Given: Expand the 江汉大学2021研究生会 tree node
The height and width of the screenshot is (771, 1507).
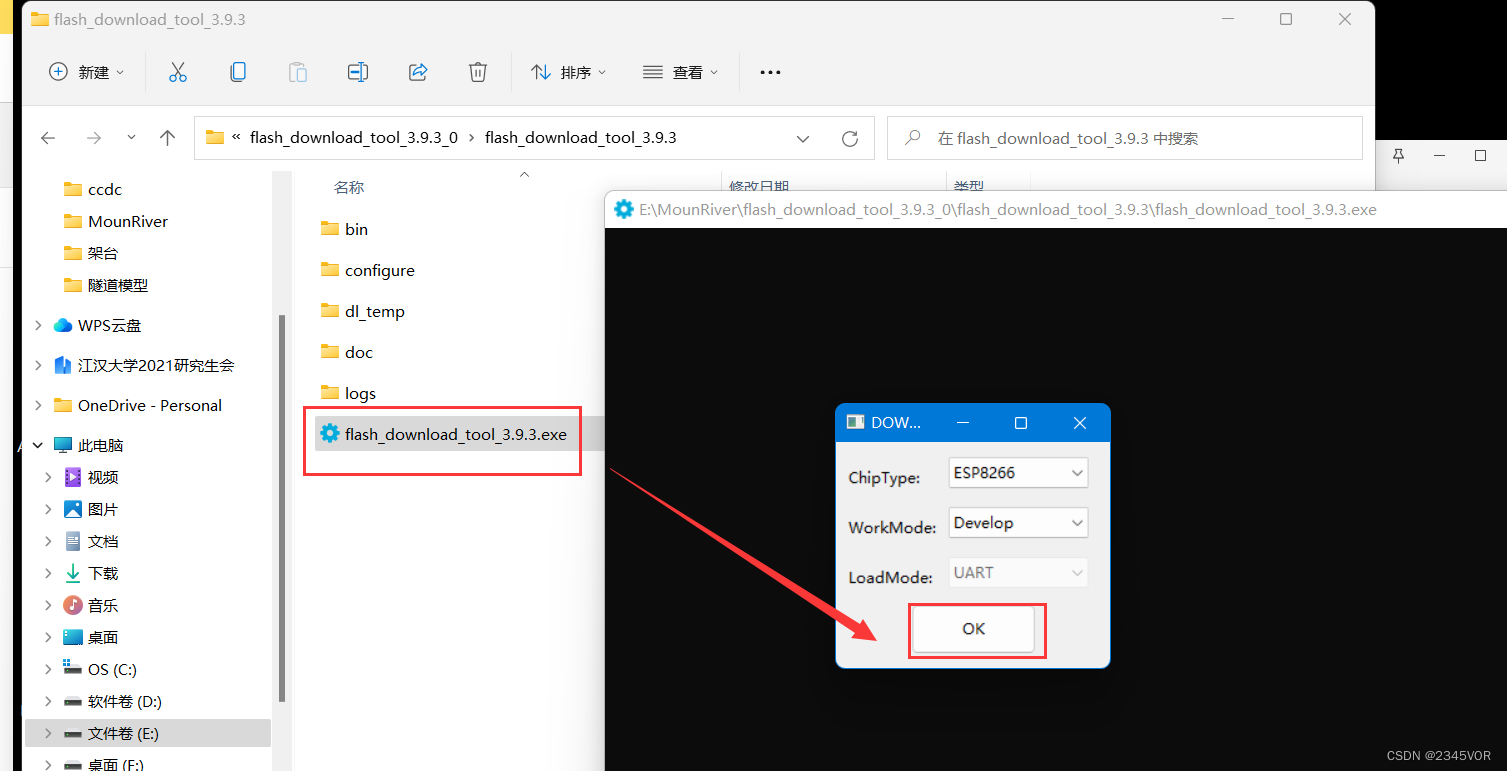Looking at the screenshot, I should tap(38, 365).
